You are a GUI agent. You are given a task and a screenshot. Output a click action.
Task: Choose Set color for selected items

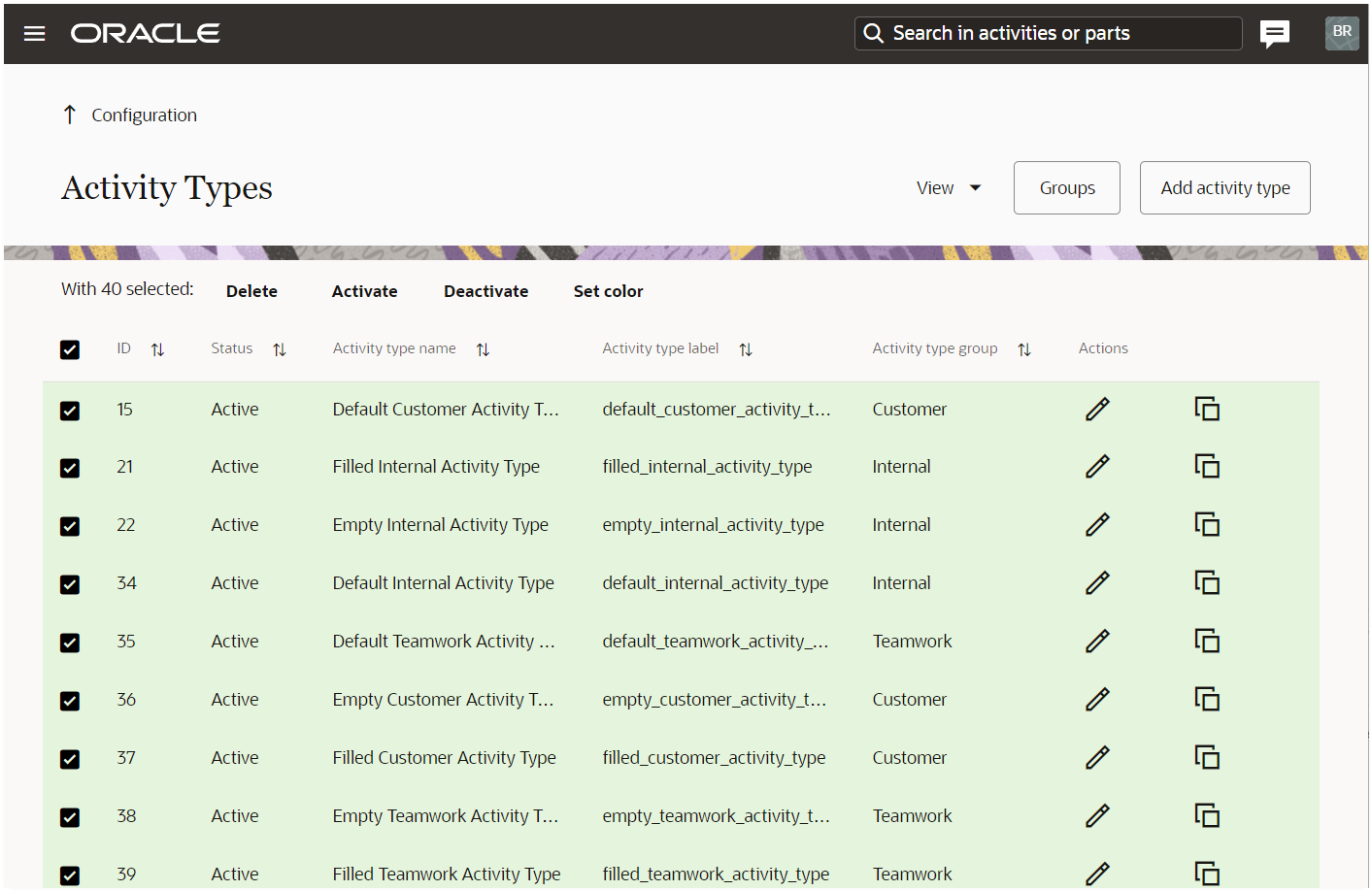608,291
